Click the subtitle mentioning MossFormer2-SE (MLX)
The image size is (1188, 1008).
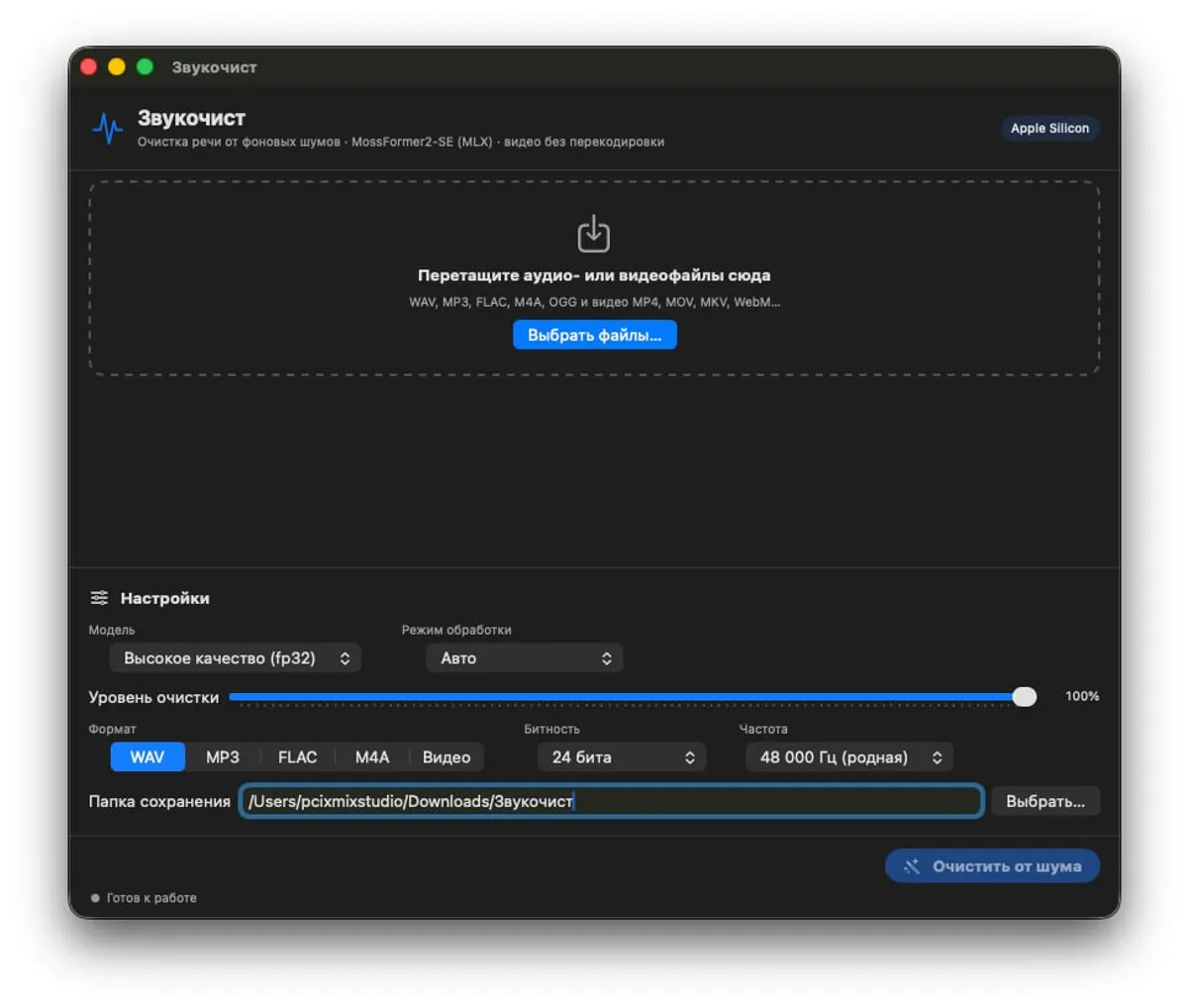coord(401,142)
